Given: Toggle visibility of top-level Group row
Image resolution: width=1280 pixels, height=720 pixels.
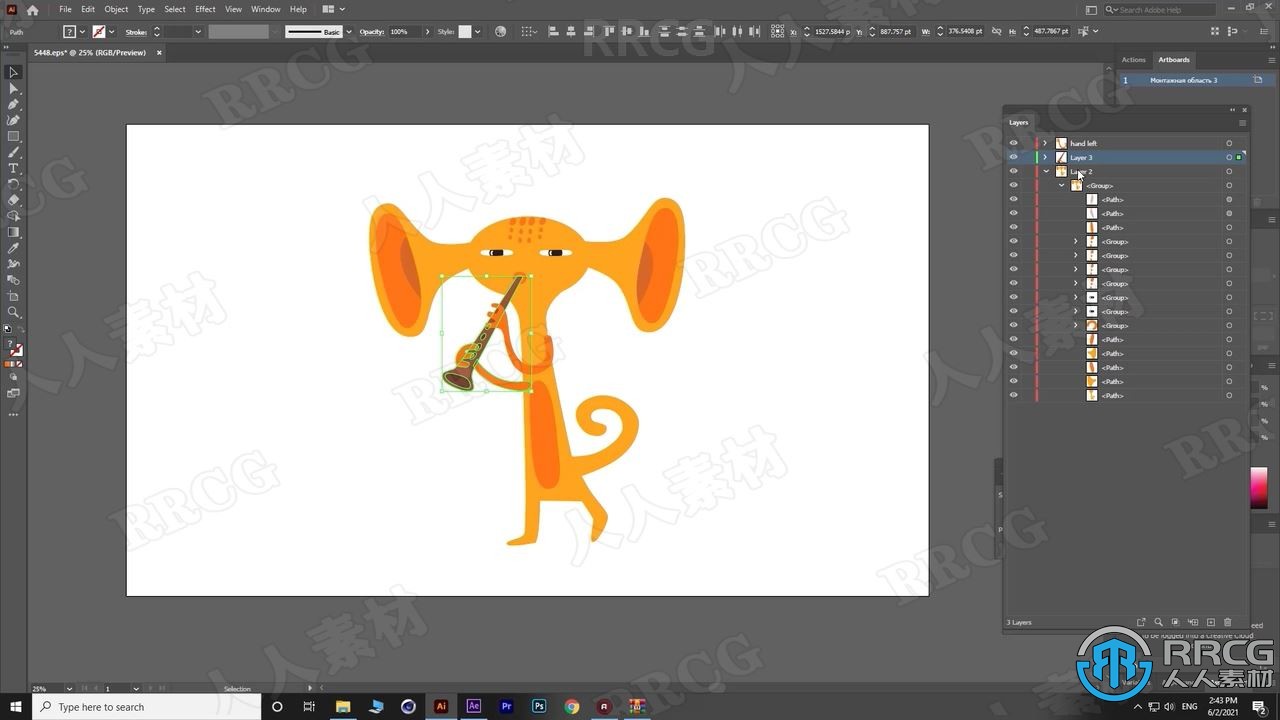Looking at the screenshot, I should point(1013,185).
